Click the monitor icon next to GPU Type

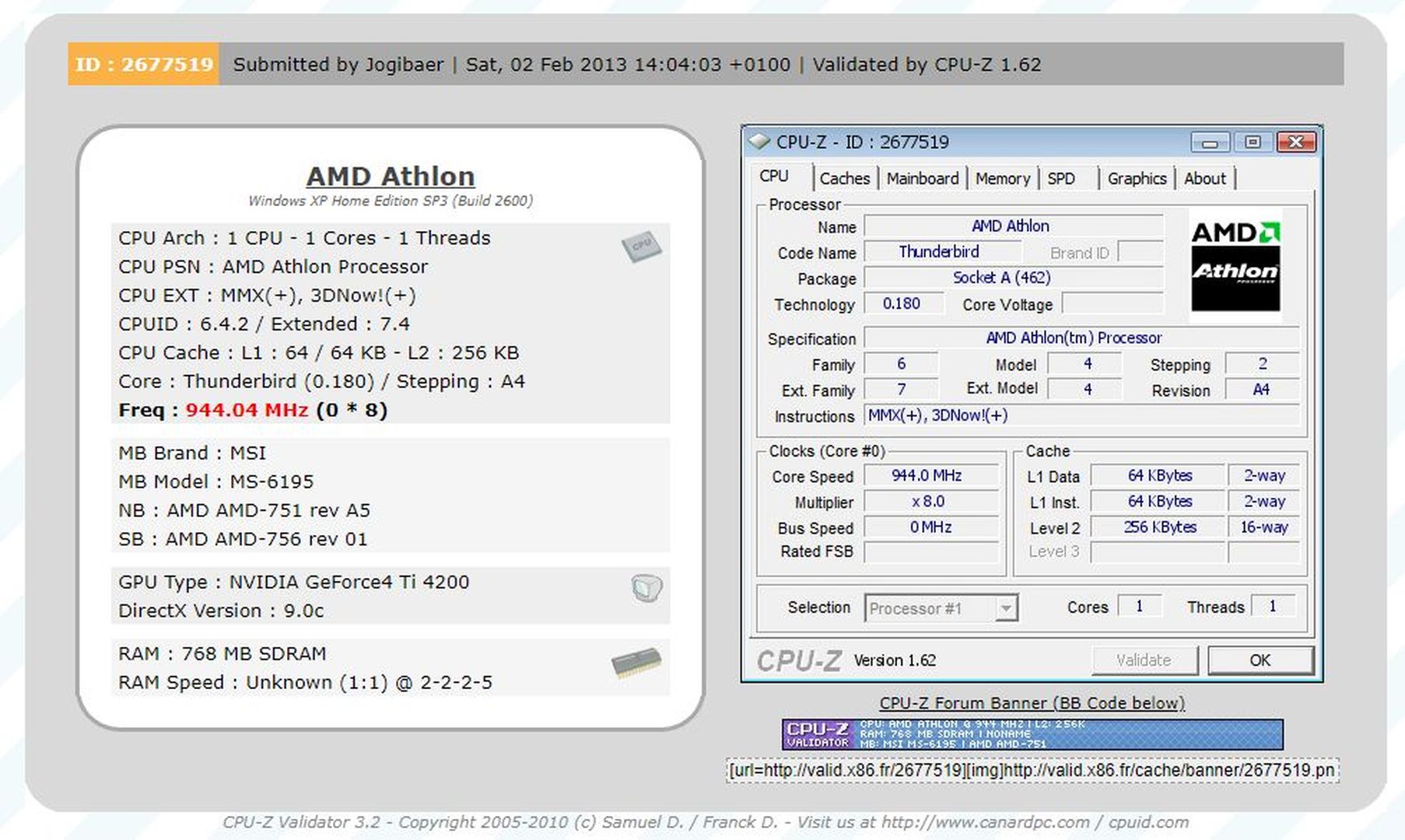pos(646,589)
